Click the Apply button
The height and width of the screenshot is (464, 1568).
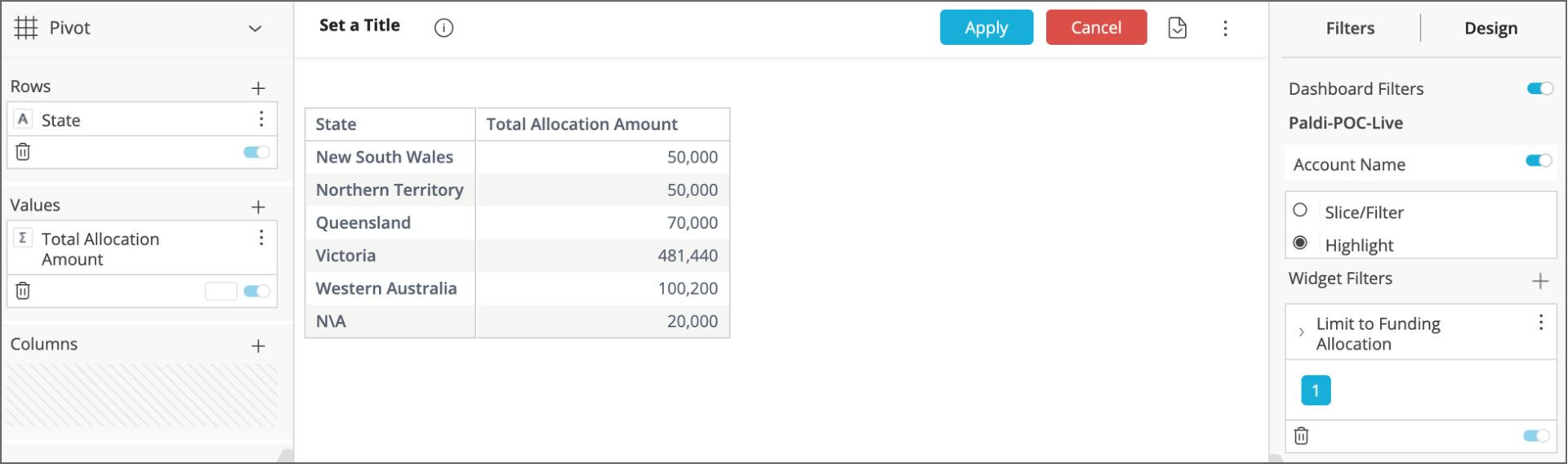tap(986, 28)
